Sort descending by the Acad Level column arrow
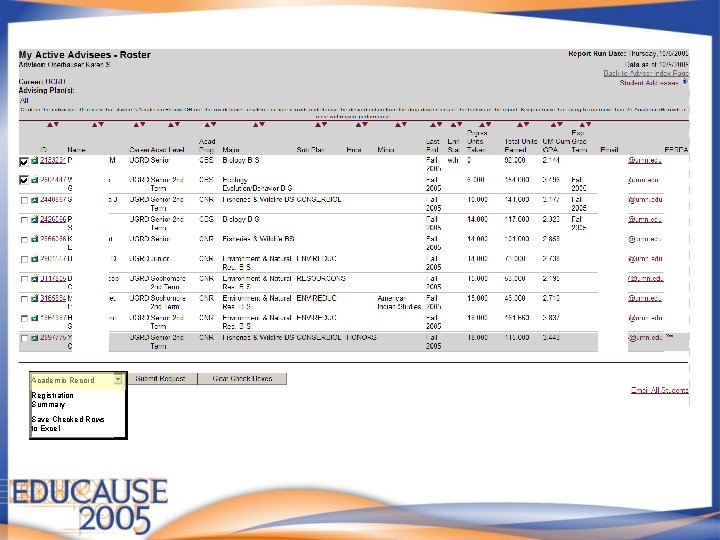 177,124
